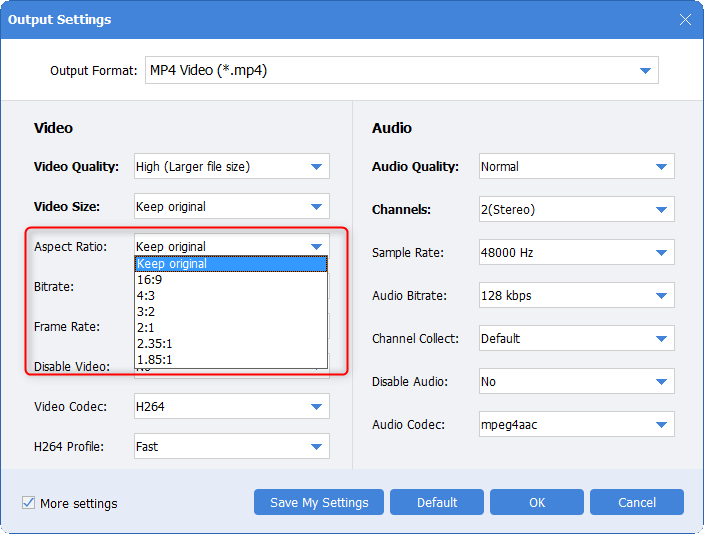Expand the Disable Audio dropdown
Image resolution: width=704 pixels, height=534 pixels.
(x=576, y=381)
